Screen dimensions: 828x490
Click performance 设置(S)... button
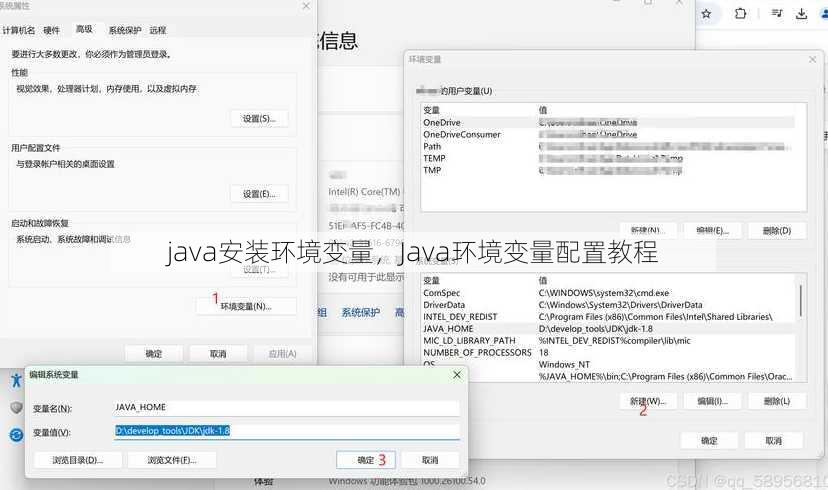tap(259, 119)
